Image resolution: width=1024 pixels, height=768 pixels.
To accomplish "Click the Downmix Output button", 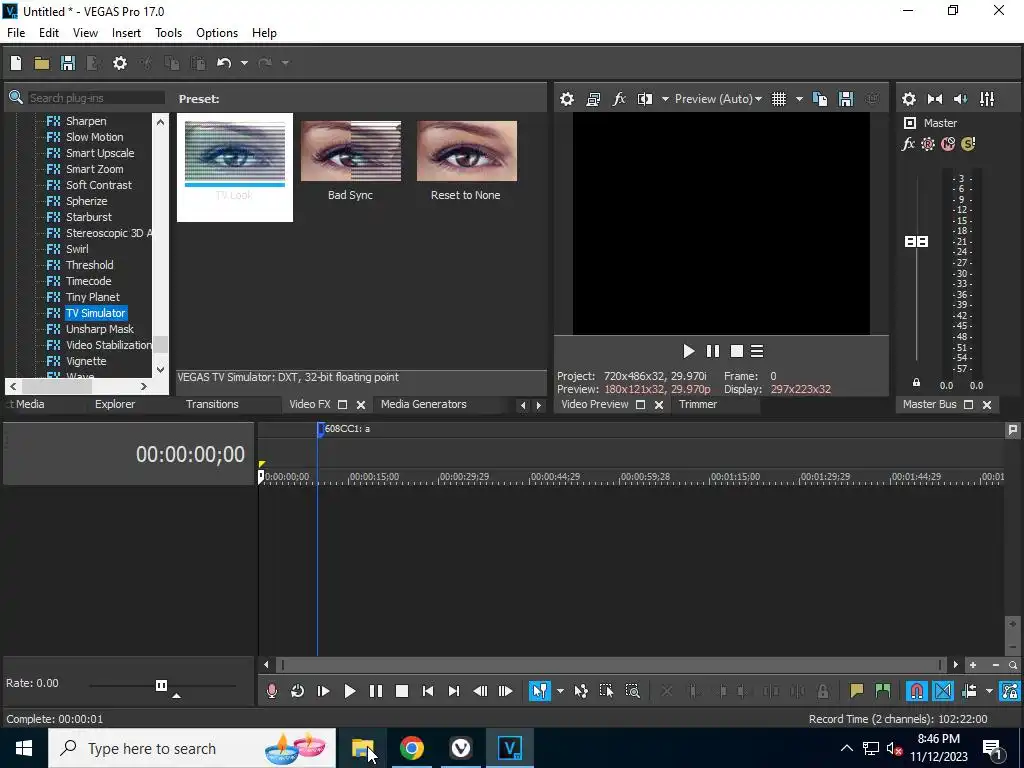I will 935,99.
